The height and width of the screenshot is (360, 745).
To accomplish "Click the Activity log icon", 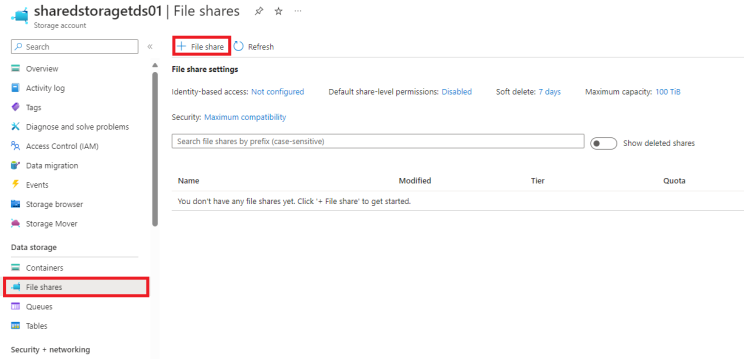I will point(16,88).
